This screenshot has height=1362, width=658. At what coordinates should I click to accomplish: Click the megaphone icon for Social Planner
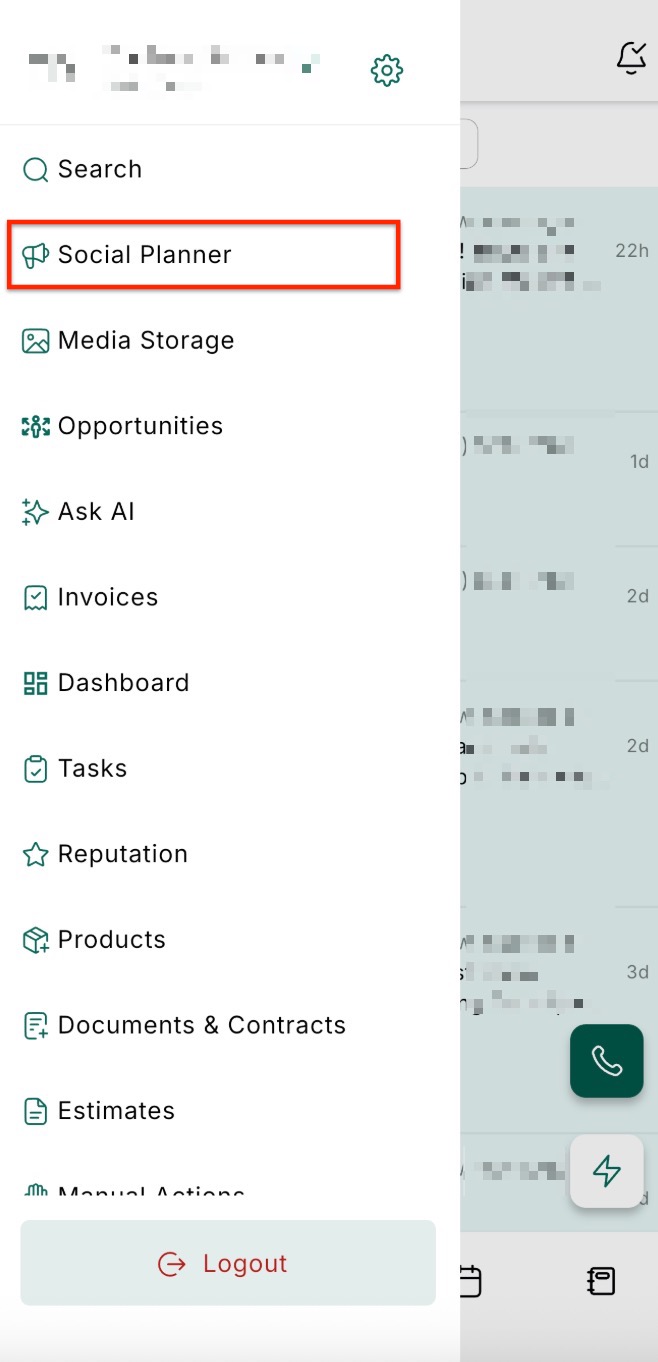click(35, 255)
